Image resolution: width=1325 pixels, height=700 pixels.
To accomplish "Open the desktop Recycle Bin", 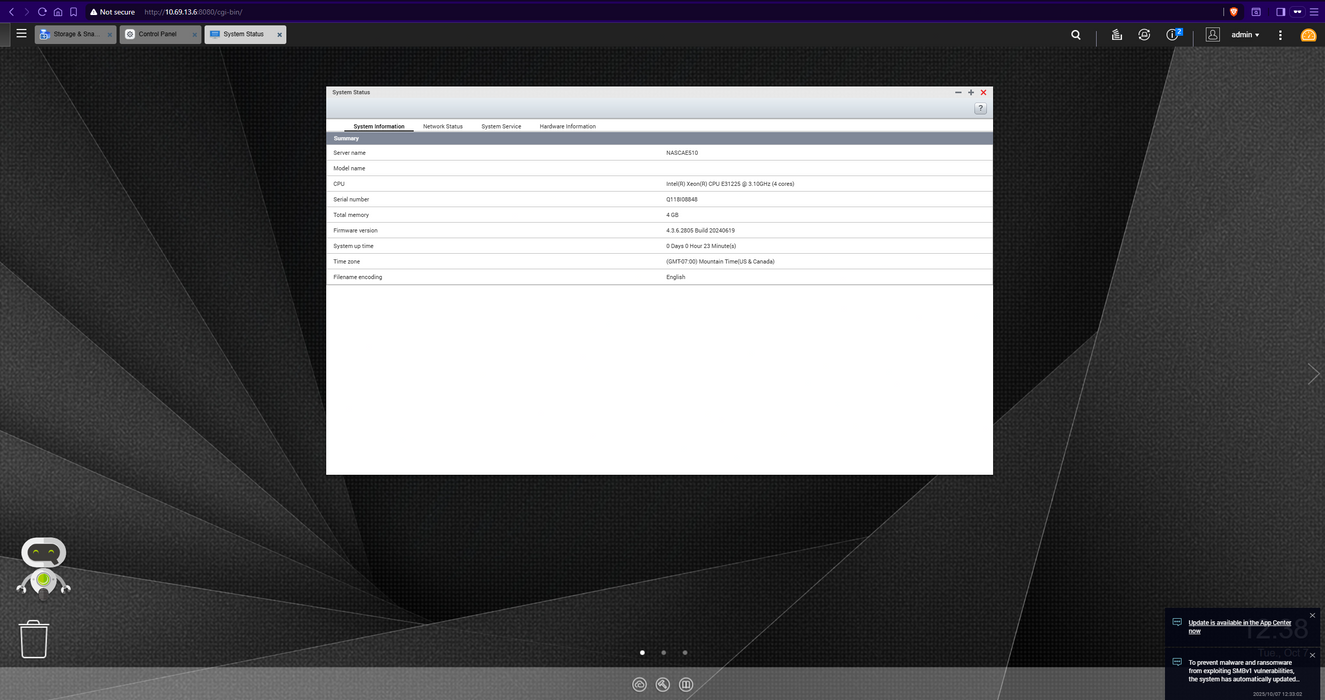I will pos(34,639).
